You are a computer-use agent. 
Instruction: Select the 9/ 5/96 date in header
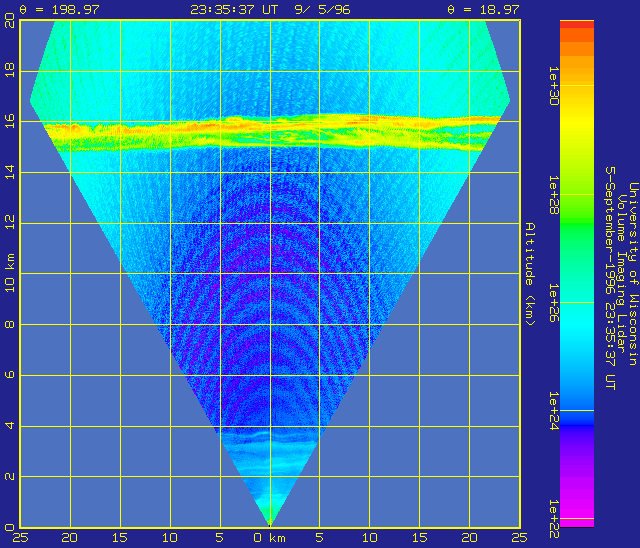(322, 9)
